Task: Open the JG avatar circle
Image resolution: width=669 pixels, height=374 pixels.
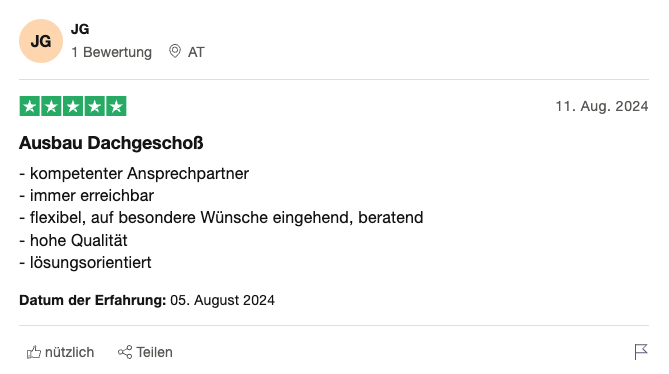Action: [41, 41]
